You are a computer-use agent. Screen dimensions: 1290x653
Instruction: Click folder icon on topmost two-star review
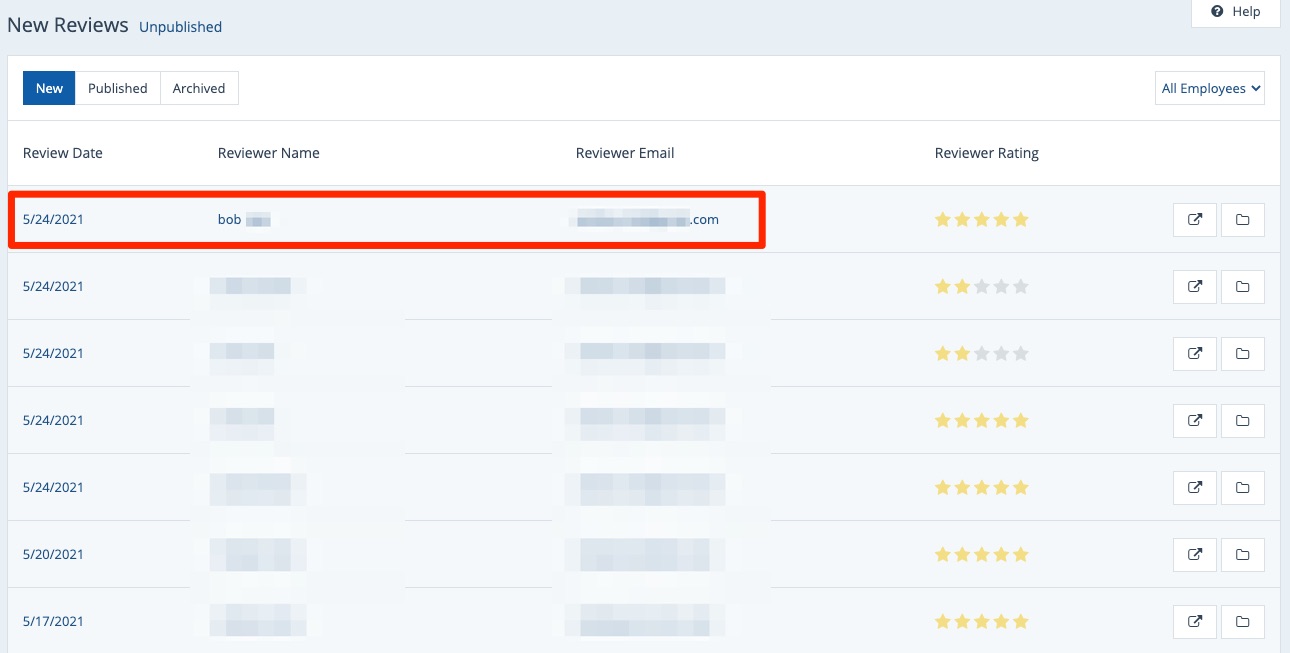pos(1242,287)
